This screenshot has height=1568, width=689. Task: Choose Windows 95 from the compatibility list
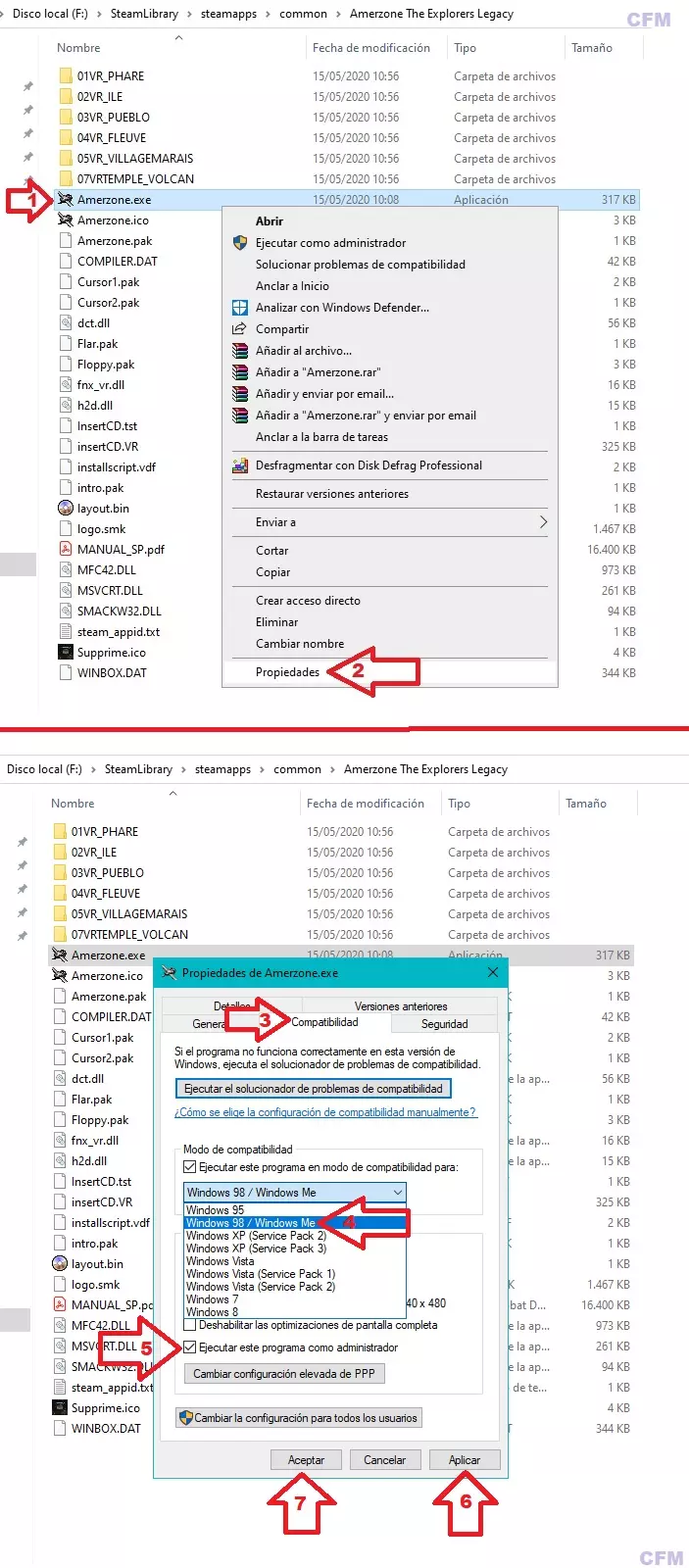click(294, 1210)
